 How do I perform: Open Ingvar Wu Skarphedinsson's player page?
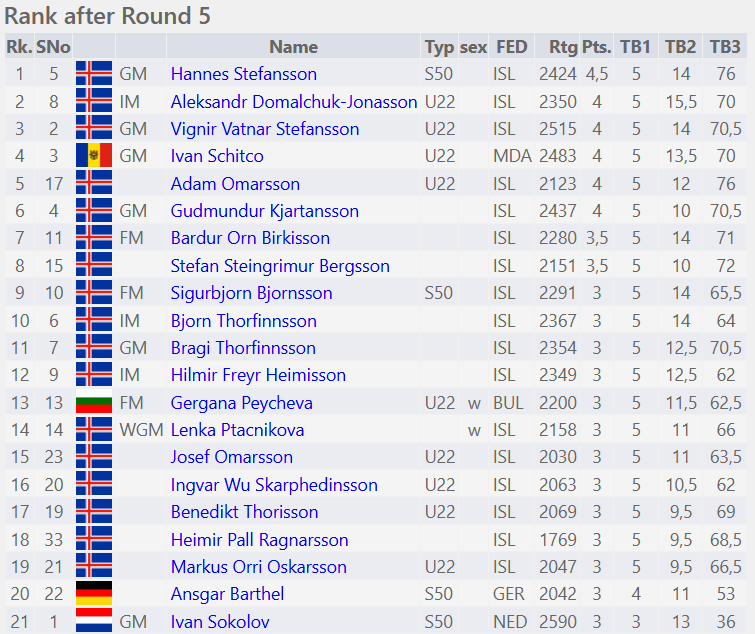coord(274,485)
